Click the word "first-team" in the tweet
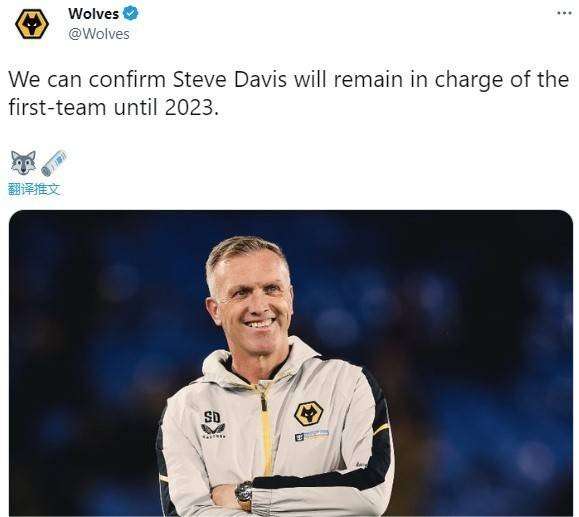 tap(58, 108)
